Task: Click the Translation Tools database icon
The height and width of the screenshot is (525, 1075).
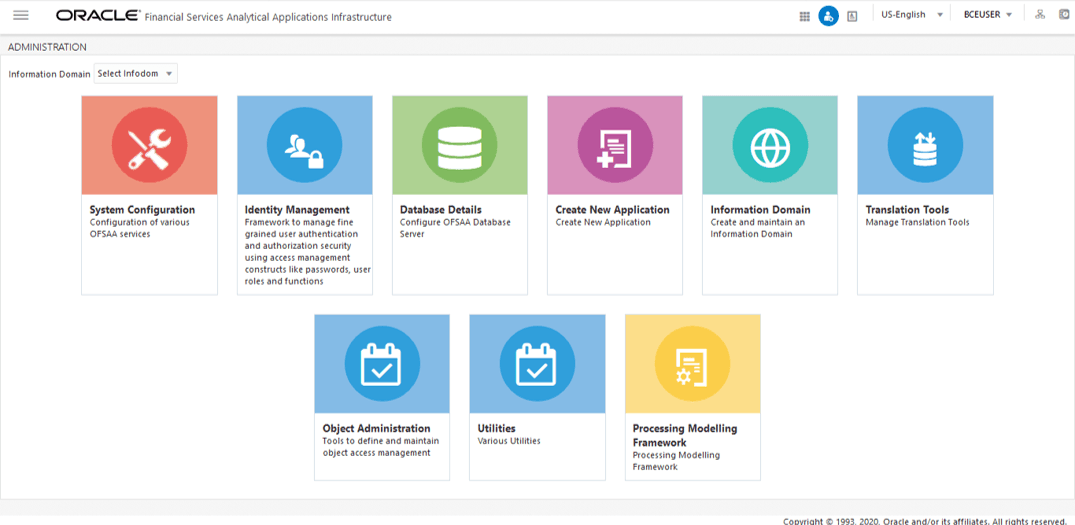Action: [925, 145]
